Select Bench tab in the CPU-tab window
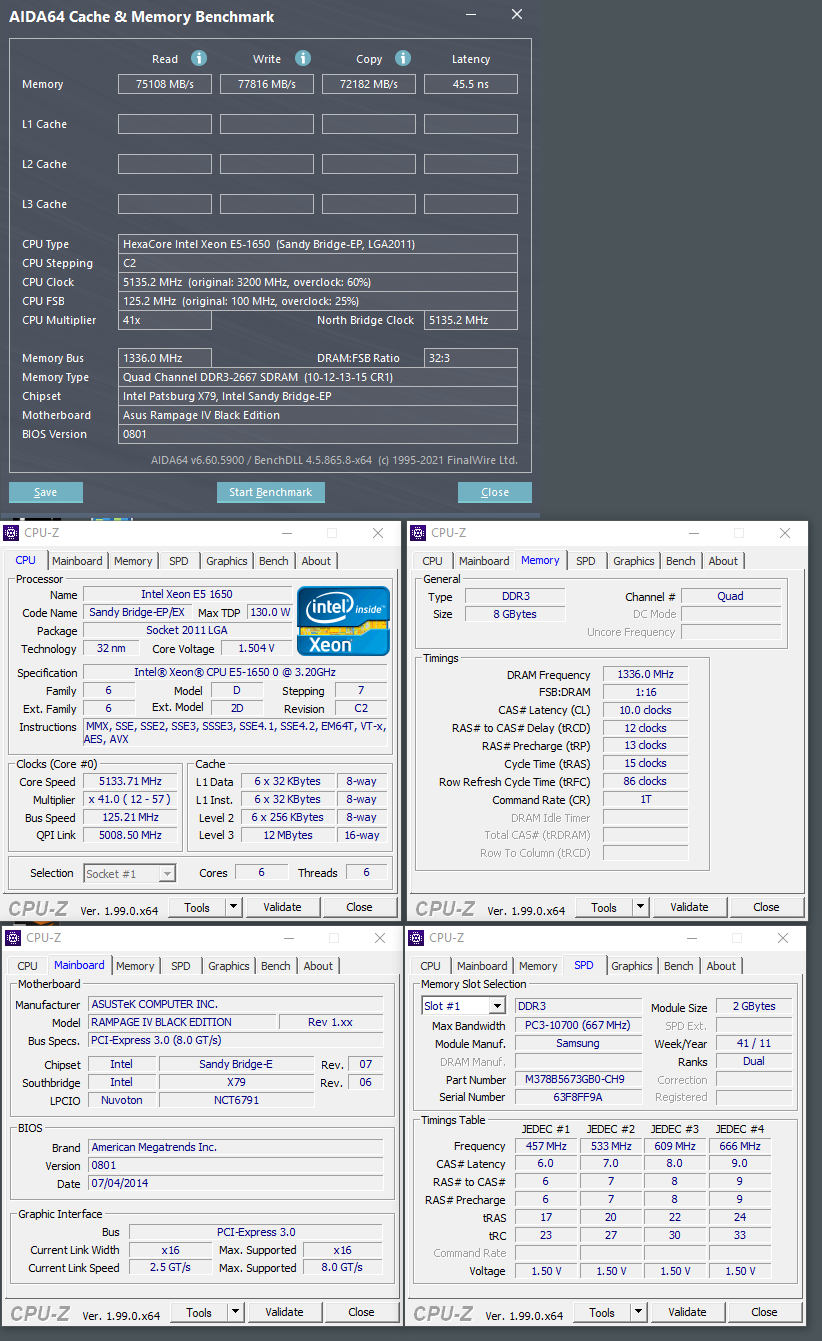 (x=274, y=561)
